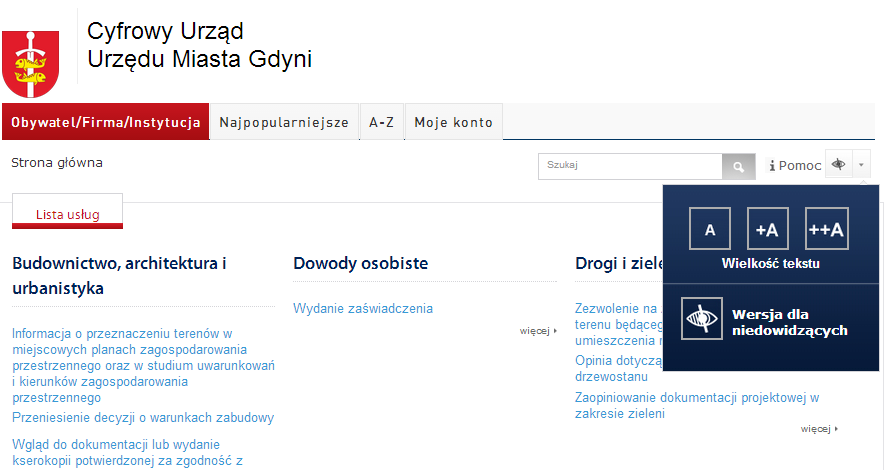Switch to the A-Z tab

click(x=381, y=123)
